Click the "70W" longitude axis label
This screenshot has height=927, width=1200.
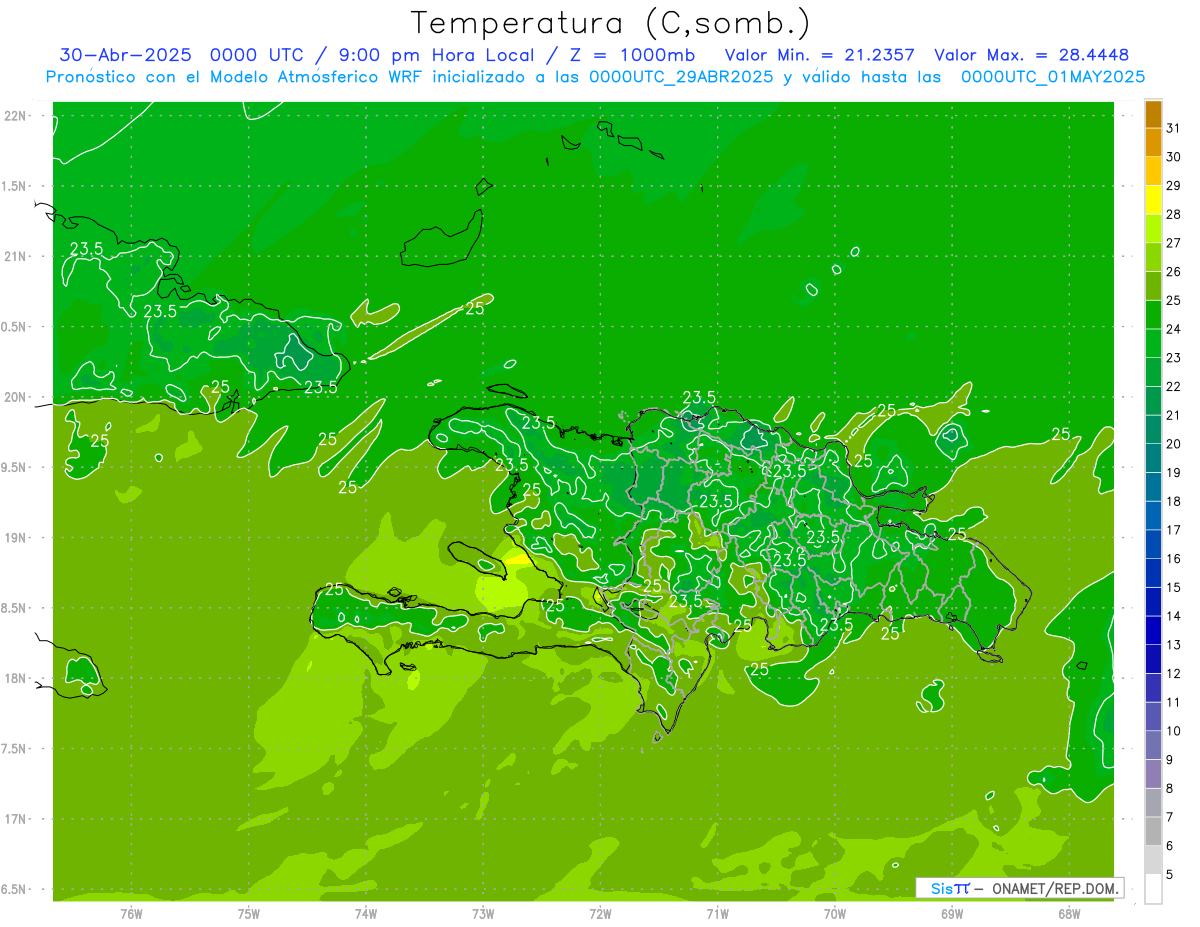click(834, 914)
